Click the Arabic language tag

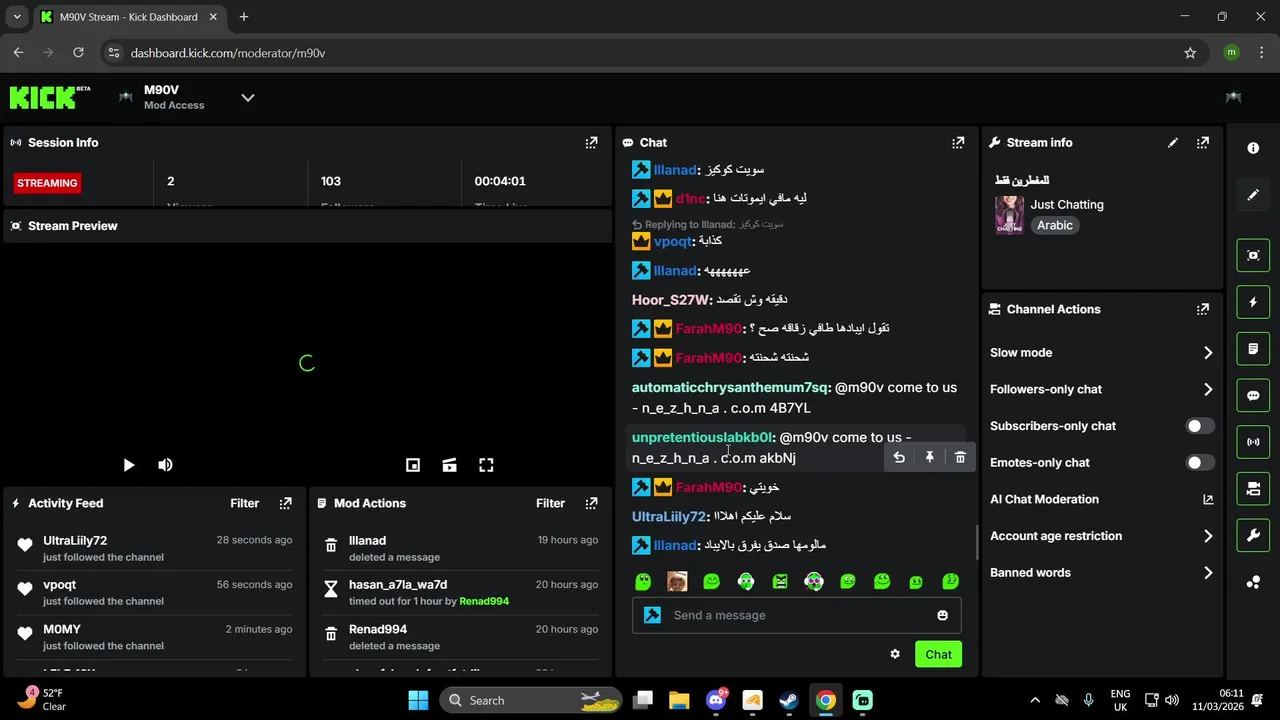pos(1054,226)
